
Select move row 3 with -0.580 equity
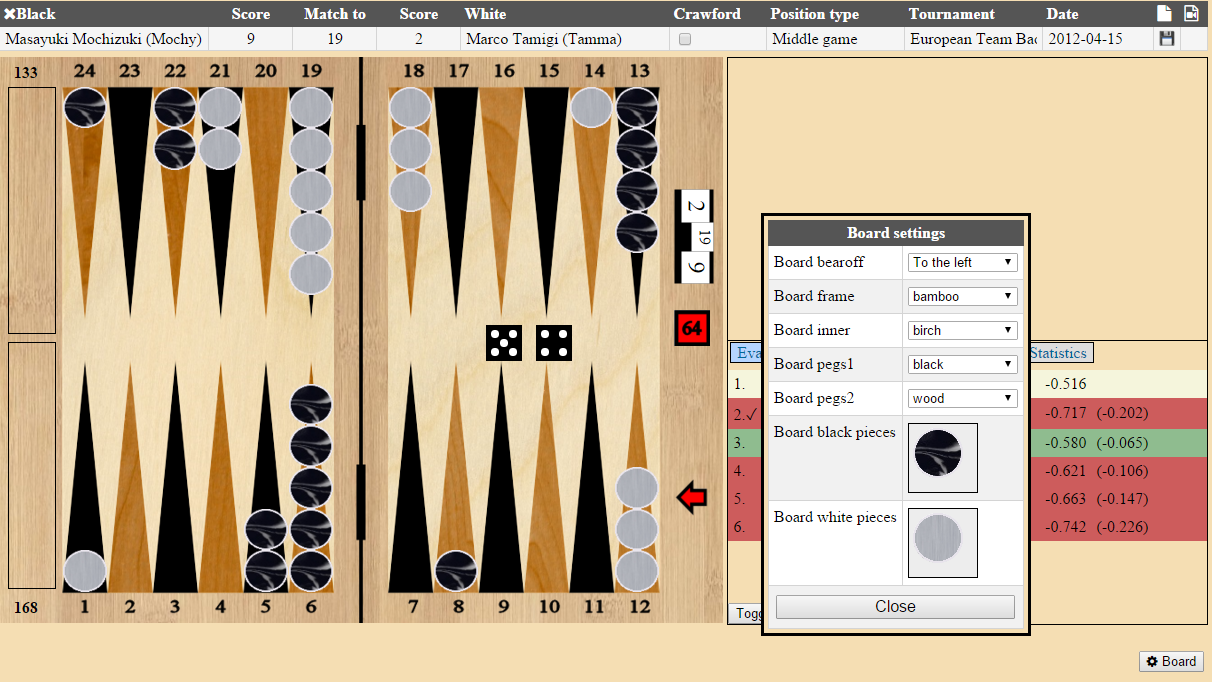click(x=1120, y=442)
